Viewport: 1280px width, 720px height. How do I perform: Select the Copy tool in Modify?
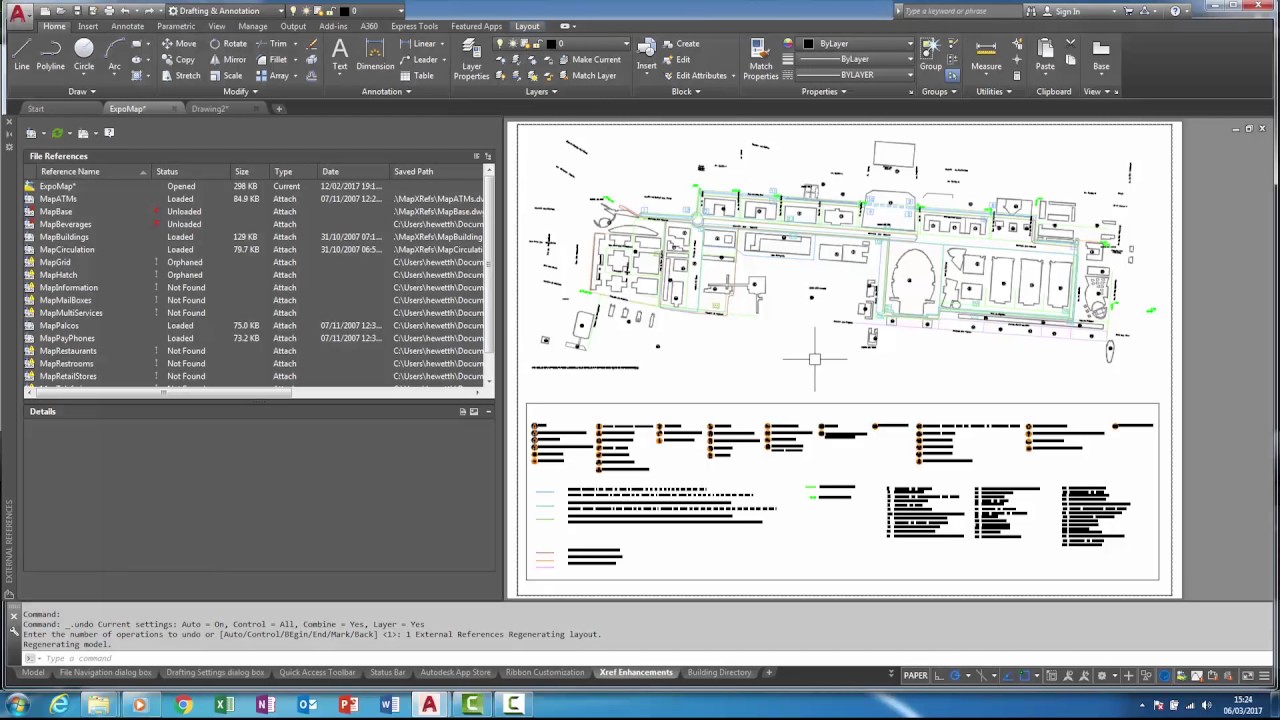(x=178, y=60)
